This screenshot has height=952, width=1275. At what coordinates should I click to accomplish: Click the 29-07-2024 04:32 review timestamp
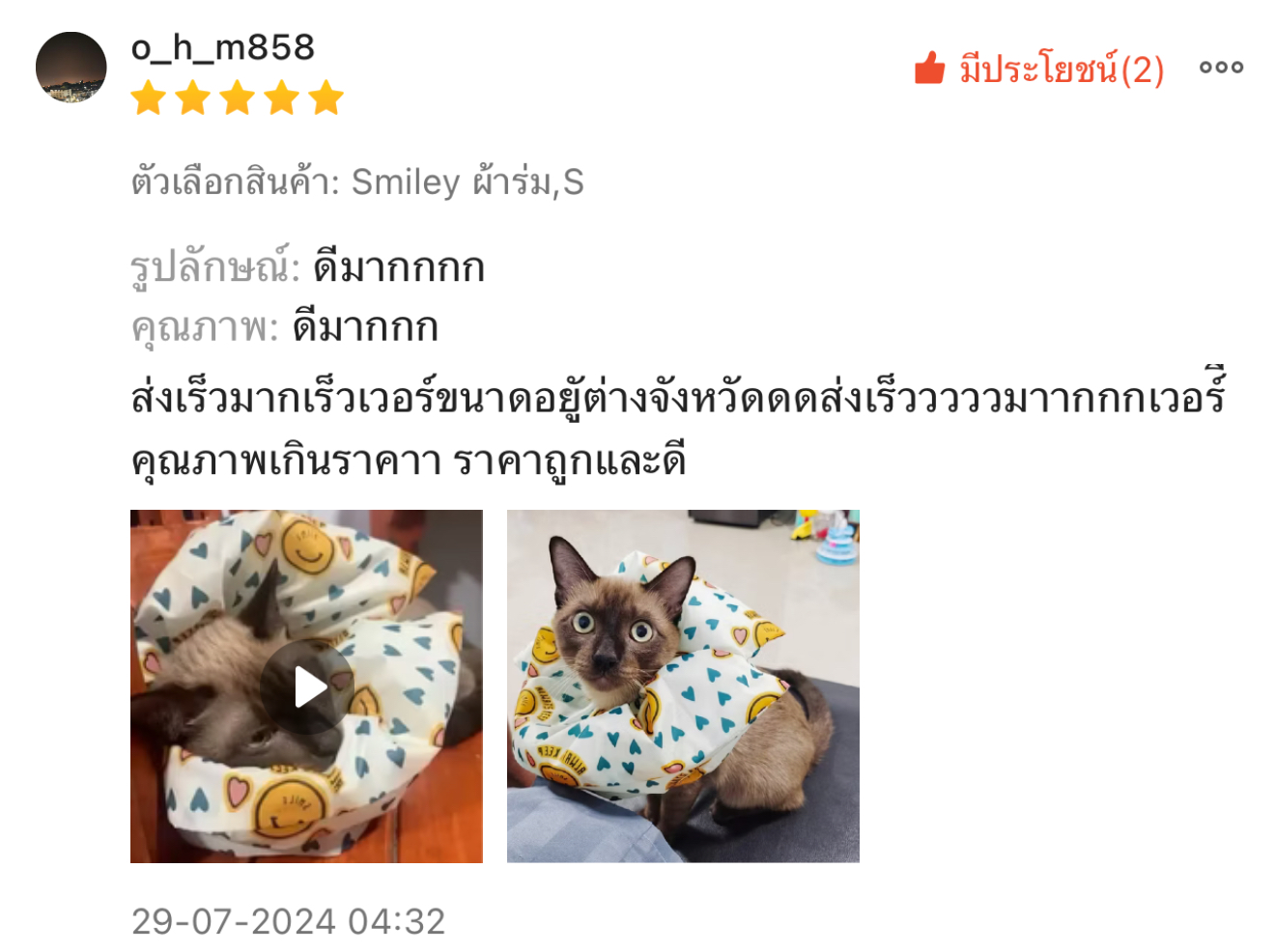(288, 921)
